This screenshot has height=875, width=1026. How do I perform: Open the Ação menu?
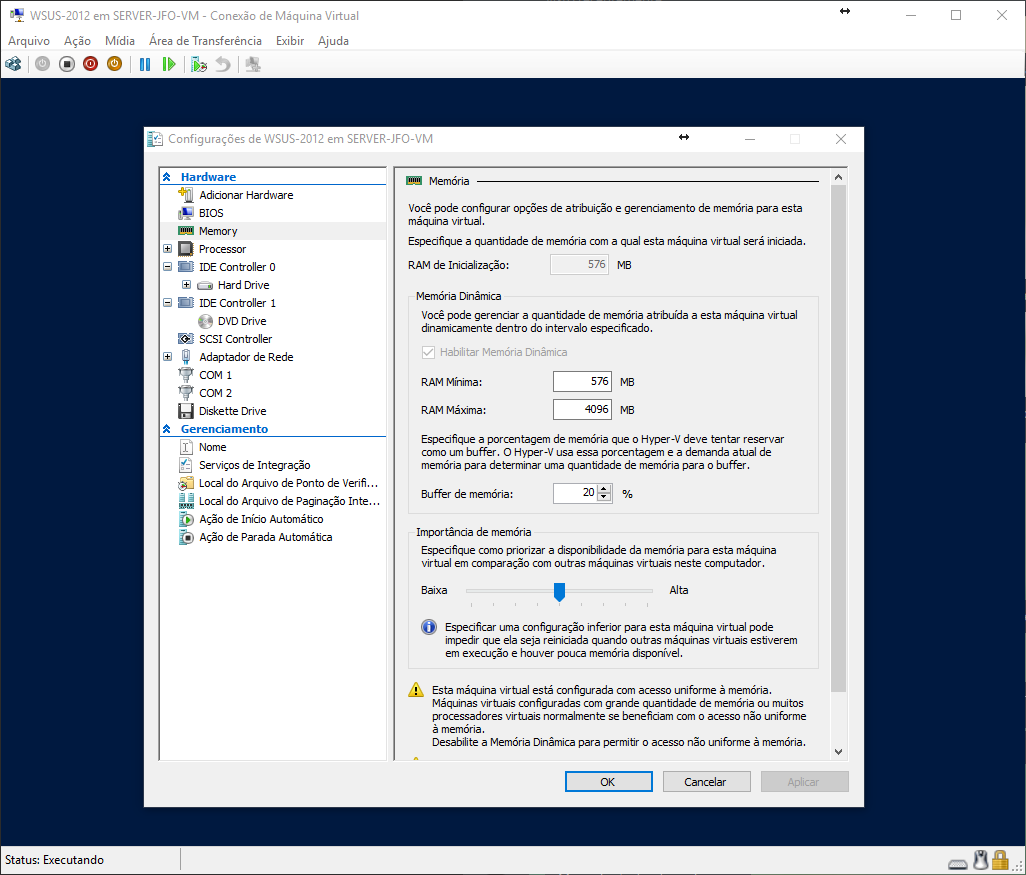point(77,41)
